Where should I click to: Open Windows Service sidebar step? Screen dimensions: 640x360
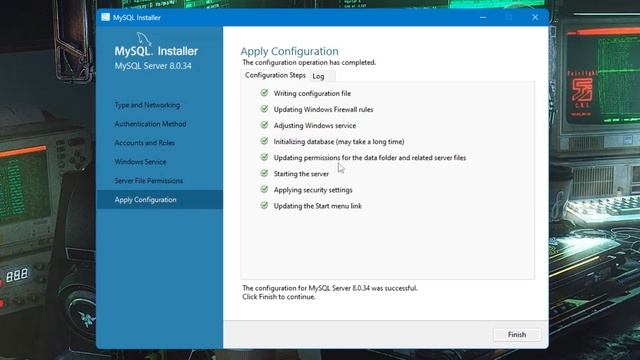click(140, 162)
